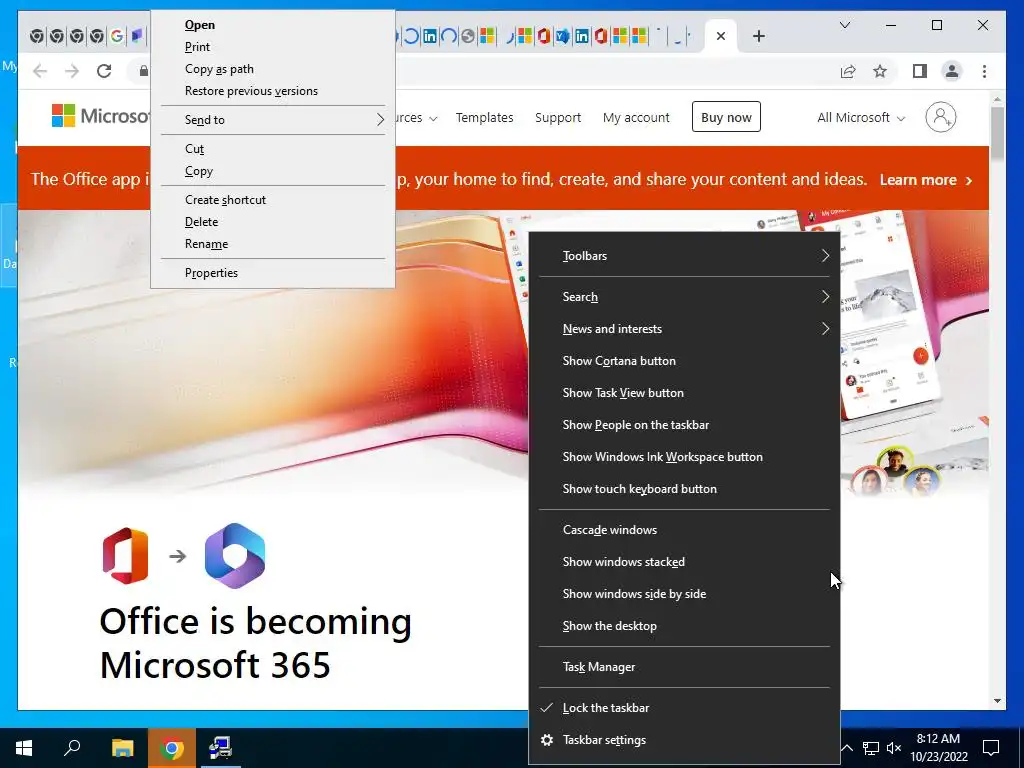Reload the page with the refresh icon
This screenshot has height=768, width=1024.
click(104, 71)
